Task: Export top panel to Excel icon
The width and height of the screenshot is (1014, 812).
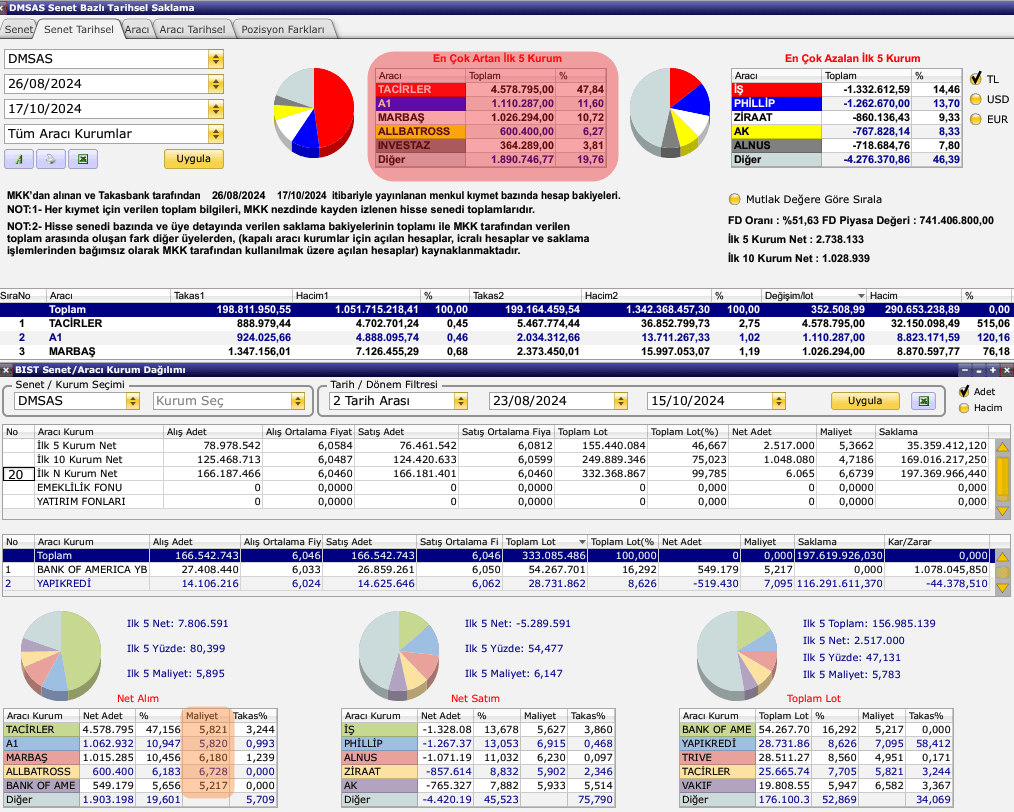Action: [x=83, y=159]
